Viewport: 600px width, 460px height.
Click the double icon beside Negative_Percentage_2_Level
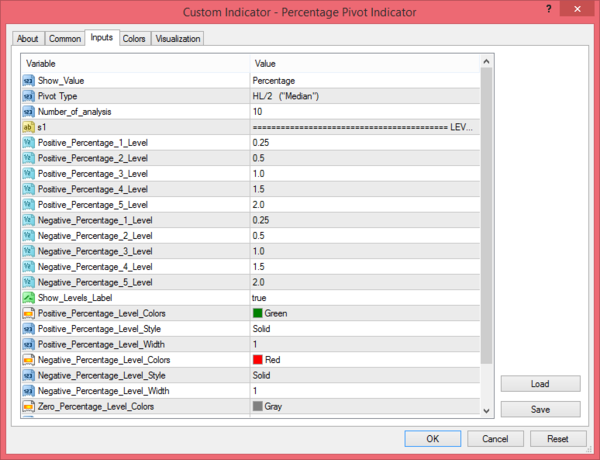29,236
